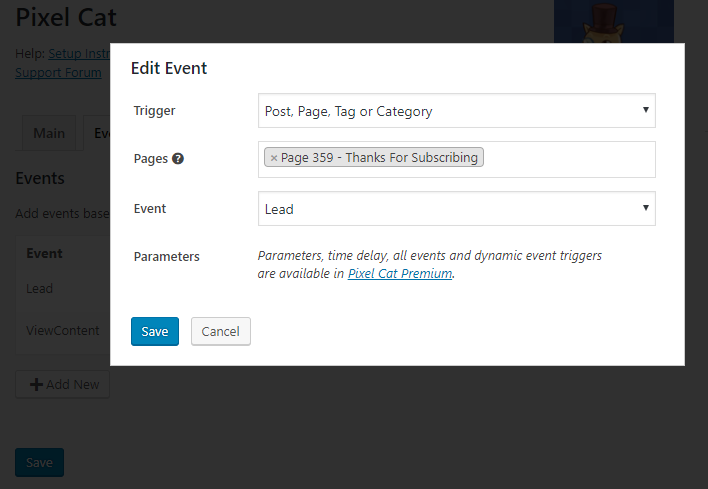Image resolution: width=708 pixels, height=489 pixels.
Task: Open the Trigger dropdown
Action: tap(456, 111)
